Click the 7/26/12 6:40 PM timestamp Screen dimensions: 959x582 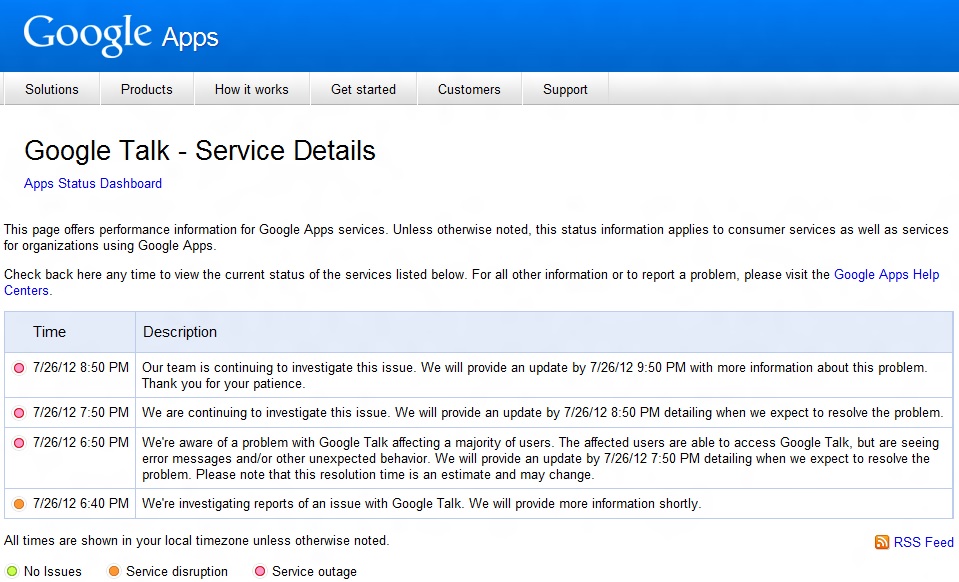[x=81, y=503]
